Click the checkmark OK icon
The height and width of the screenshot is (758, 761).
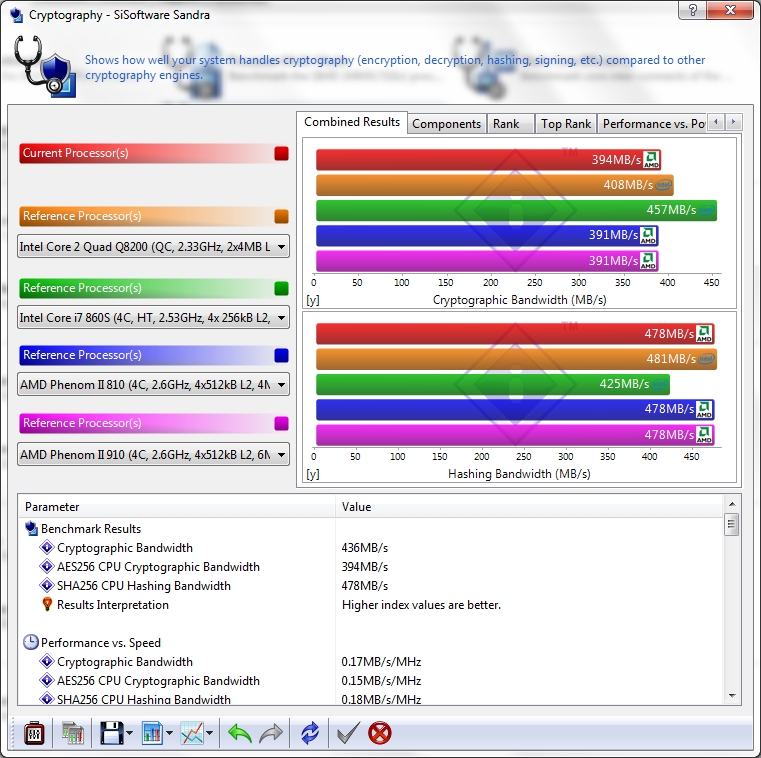[348, 733]
